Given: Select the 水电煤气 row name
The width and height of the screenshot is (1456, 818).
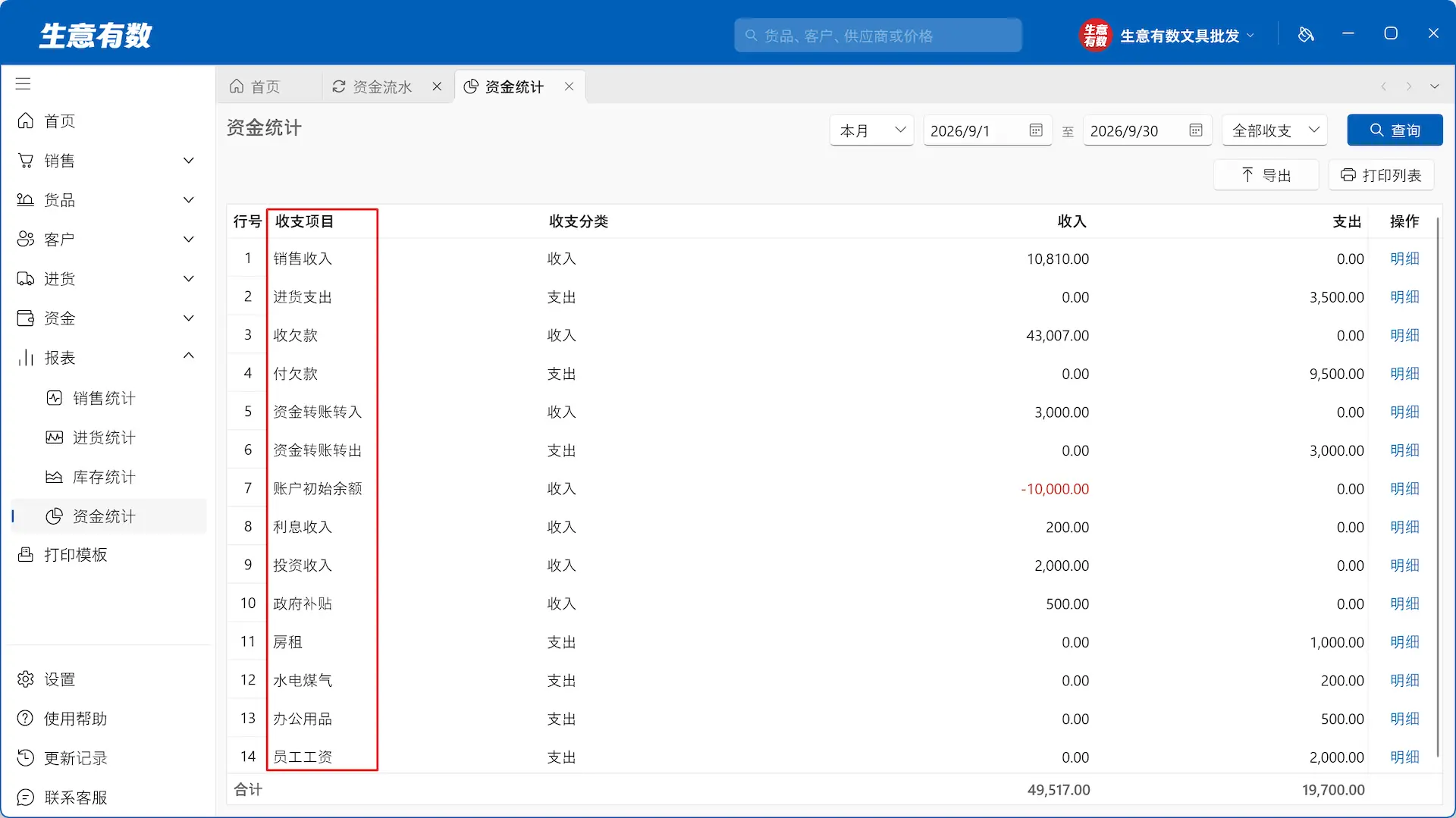Looking at the screenshot, I should pos(303,680).
